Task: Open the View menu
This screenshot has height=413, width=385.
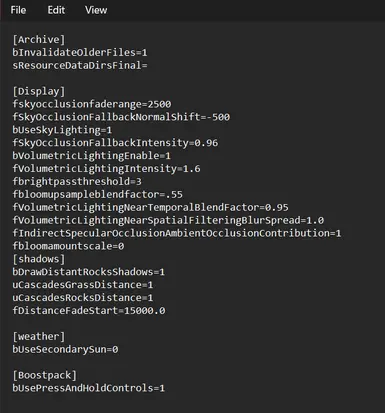Action: point(96,10)
